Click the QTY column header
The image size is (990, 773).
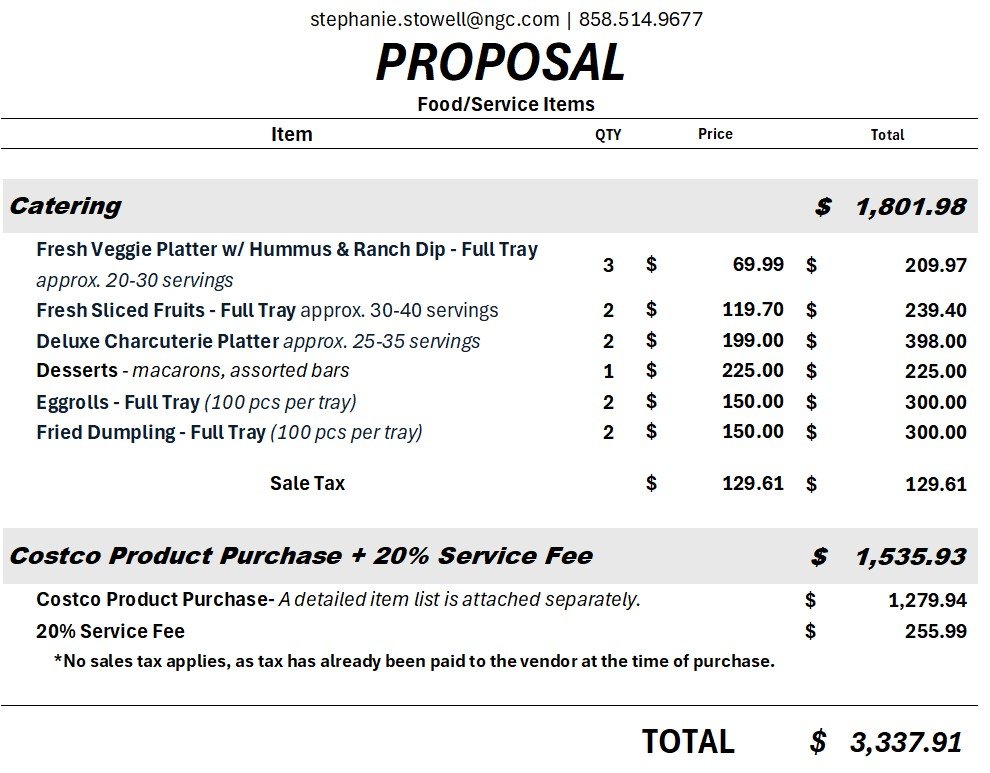pos(608,135)
